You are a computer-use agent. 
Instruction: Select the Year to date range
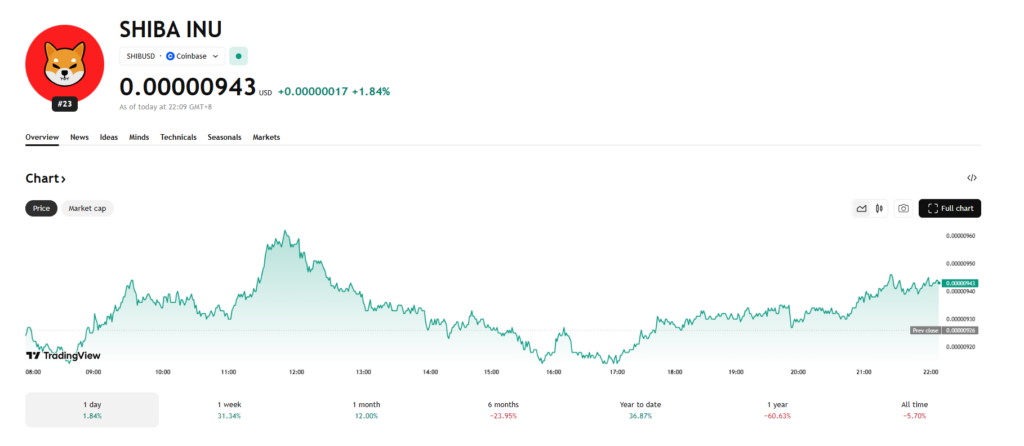click(x=641, y=409)
